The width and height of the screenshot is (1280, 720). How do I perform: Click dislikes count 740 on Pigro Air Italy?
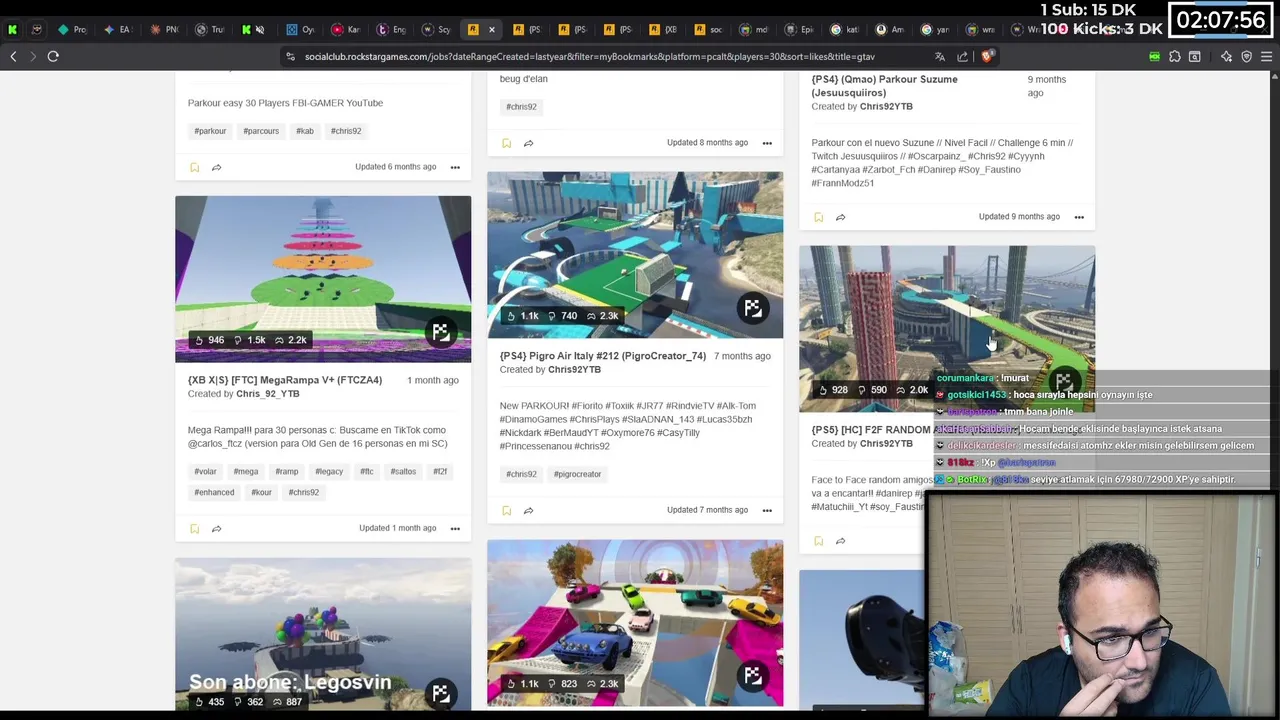(x=563, y=316)
